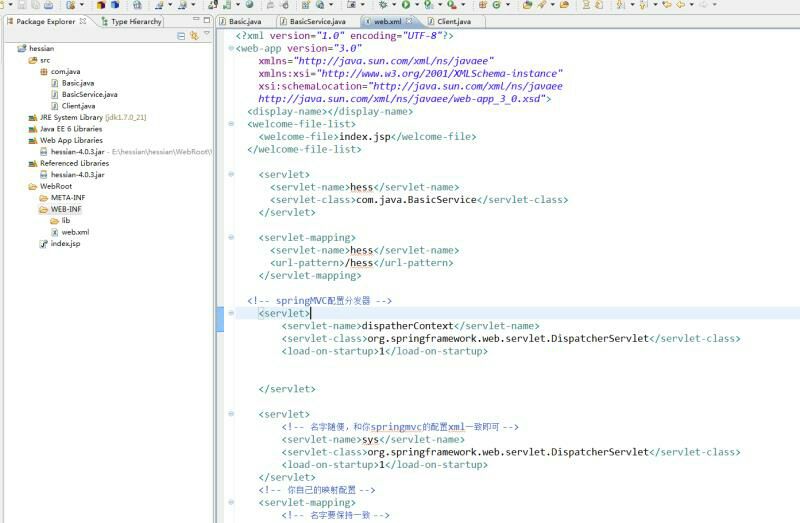Collapse the dispatherContext servlet fold marker

coord(233,313)
